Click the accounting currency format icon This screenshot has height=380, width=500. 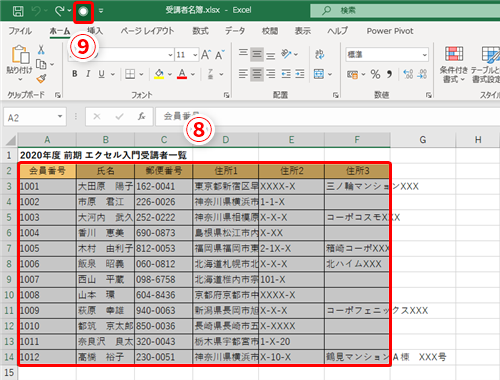pos(352,74)
